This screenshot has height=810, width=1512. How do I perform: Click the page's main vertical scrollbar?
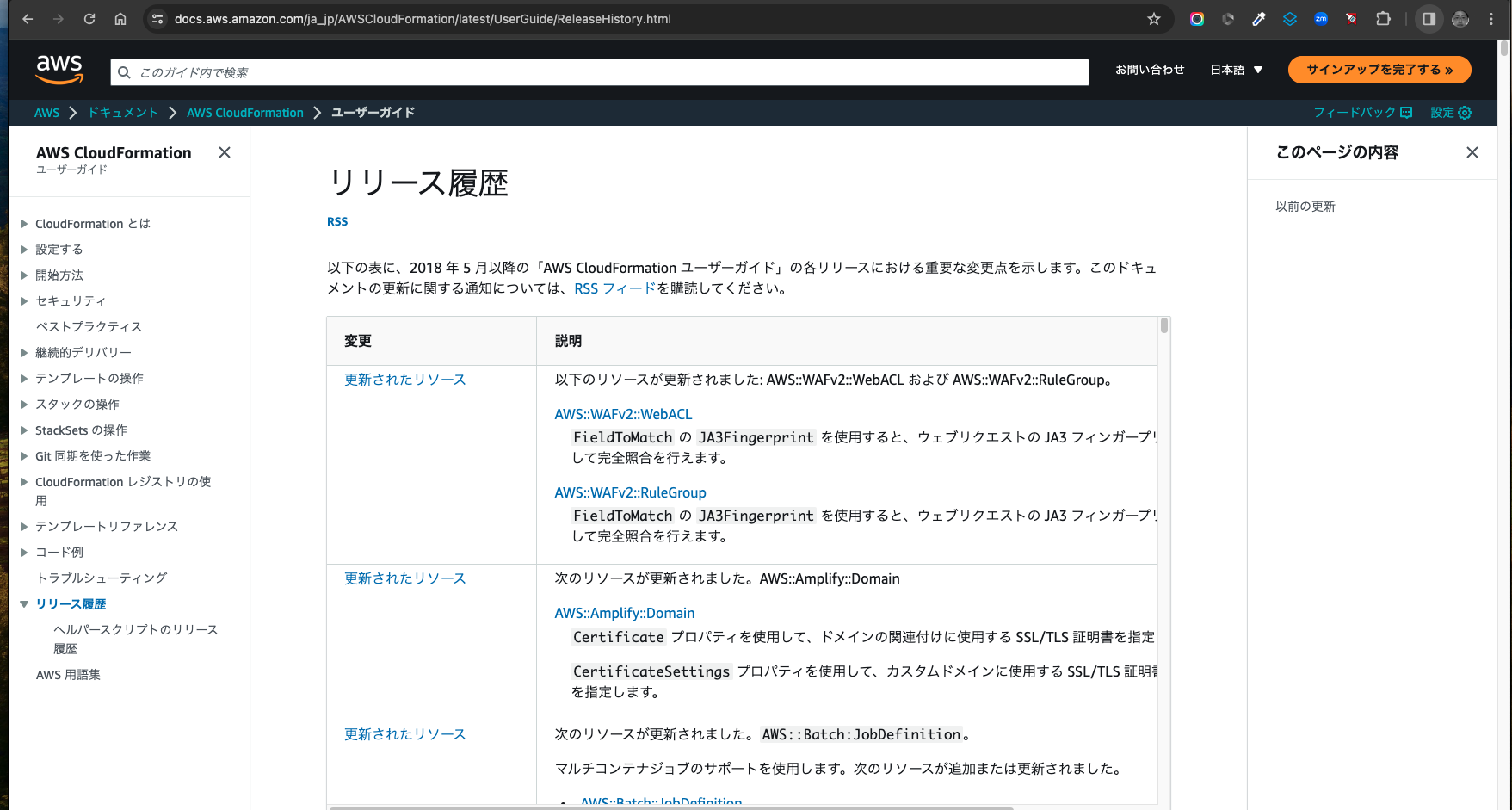tap(1504, 49)
